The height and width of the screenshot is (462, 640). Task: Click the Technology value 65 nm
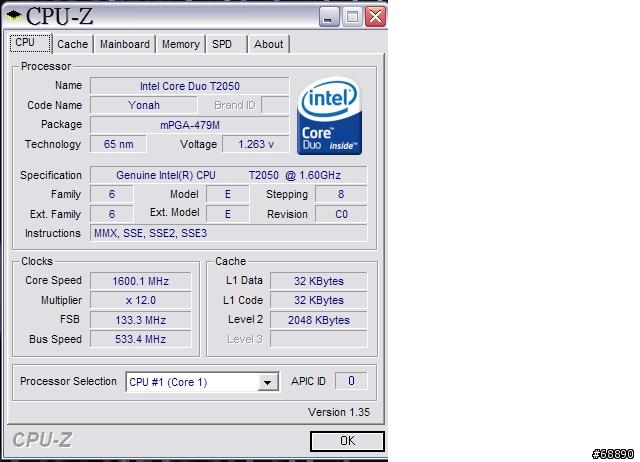(x=118, y=144)
